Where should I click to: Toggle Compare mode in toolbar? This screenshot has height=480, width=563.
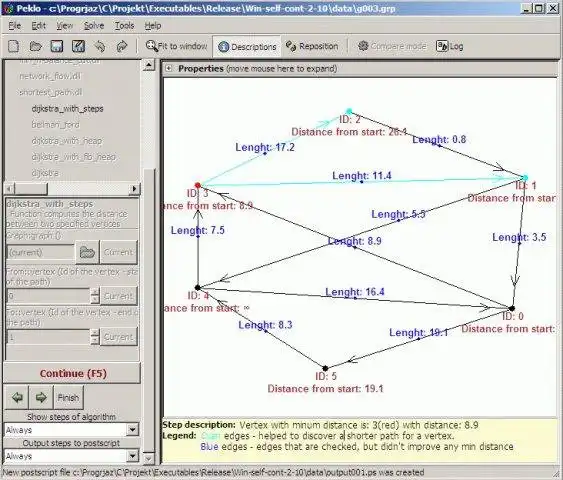(x=392, y=46)
